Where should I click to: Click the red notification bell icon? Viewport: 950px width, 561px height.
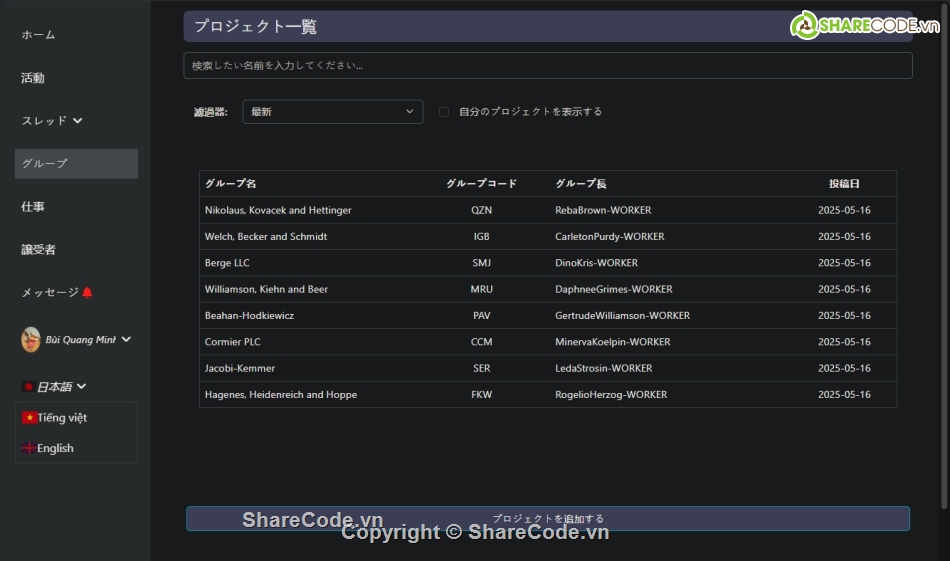(x=87, y=293)
